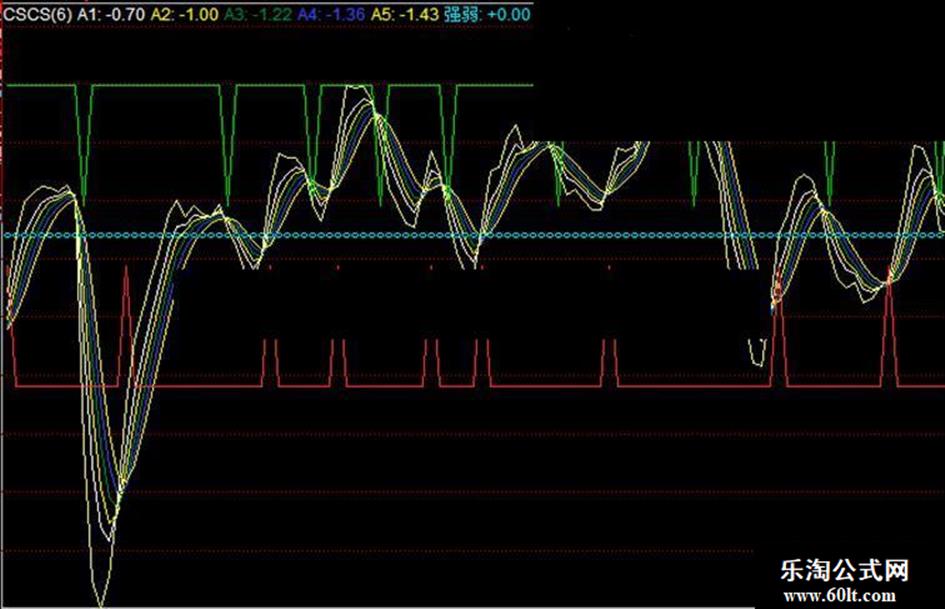Select the A3: -1.22 value label
Image resolution: width=945 pixels, height=609 pixels.
pos(258,14)
